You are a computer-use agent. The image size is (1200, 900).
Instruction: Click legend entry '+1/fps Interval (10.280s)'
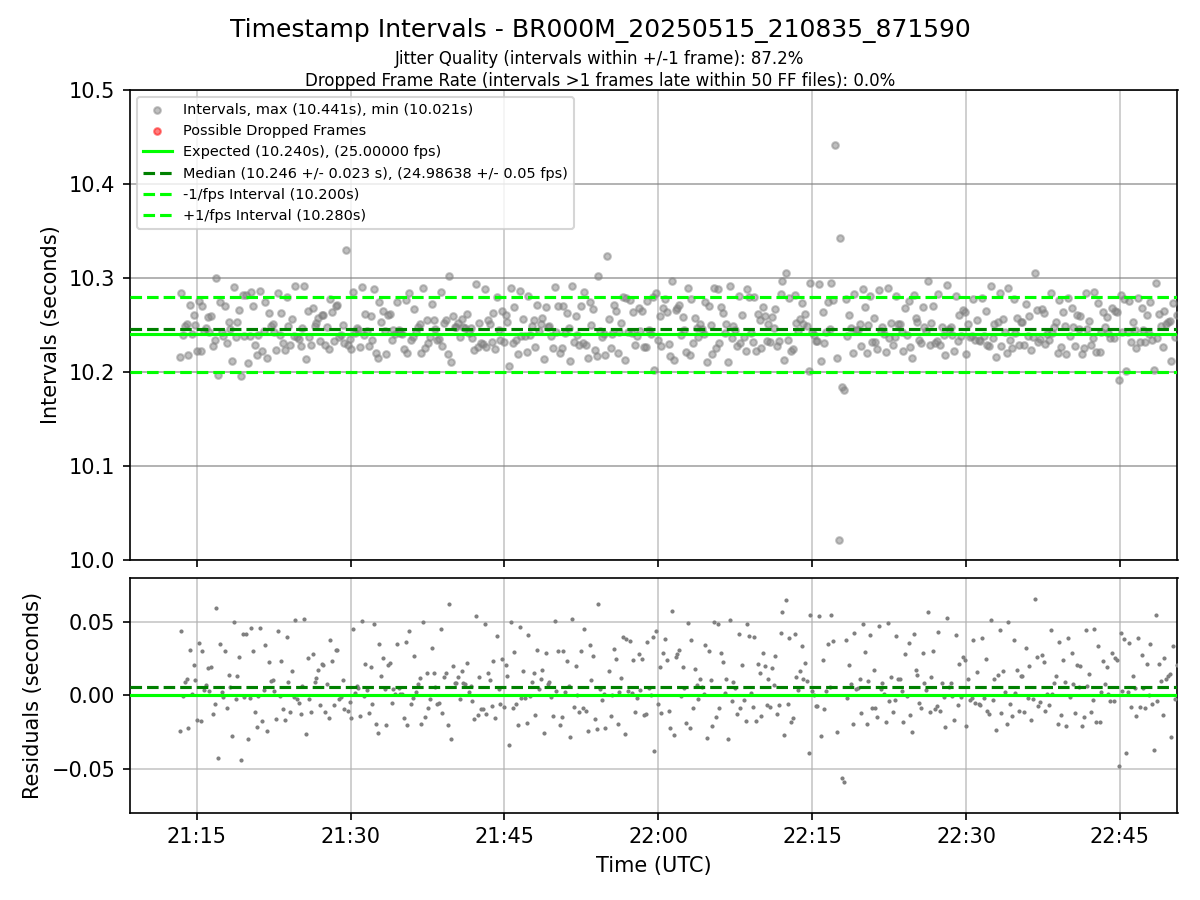point(274,215)
